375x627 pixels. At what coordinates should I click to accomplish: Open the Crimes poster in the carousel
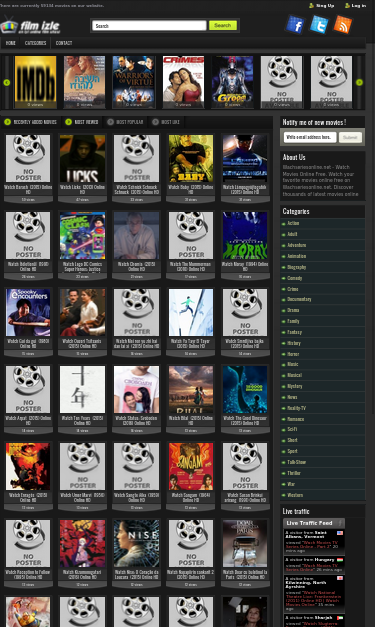[183, 82]
